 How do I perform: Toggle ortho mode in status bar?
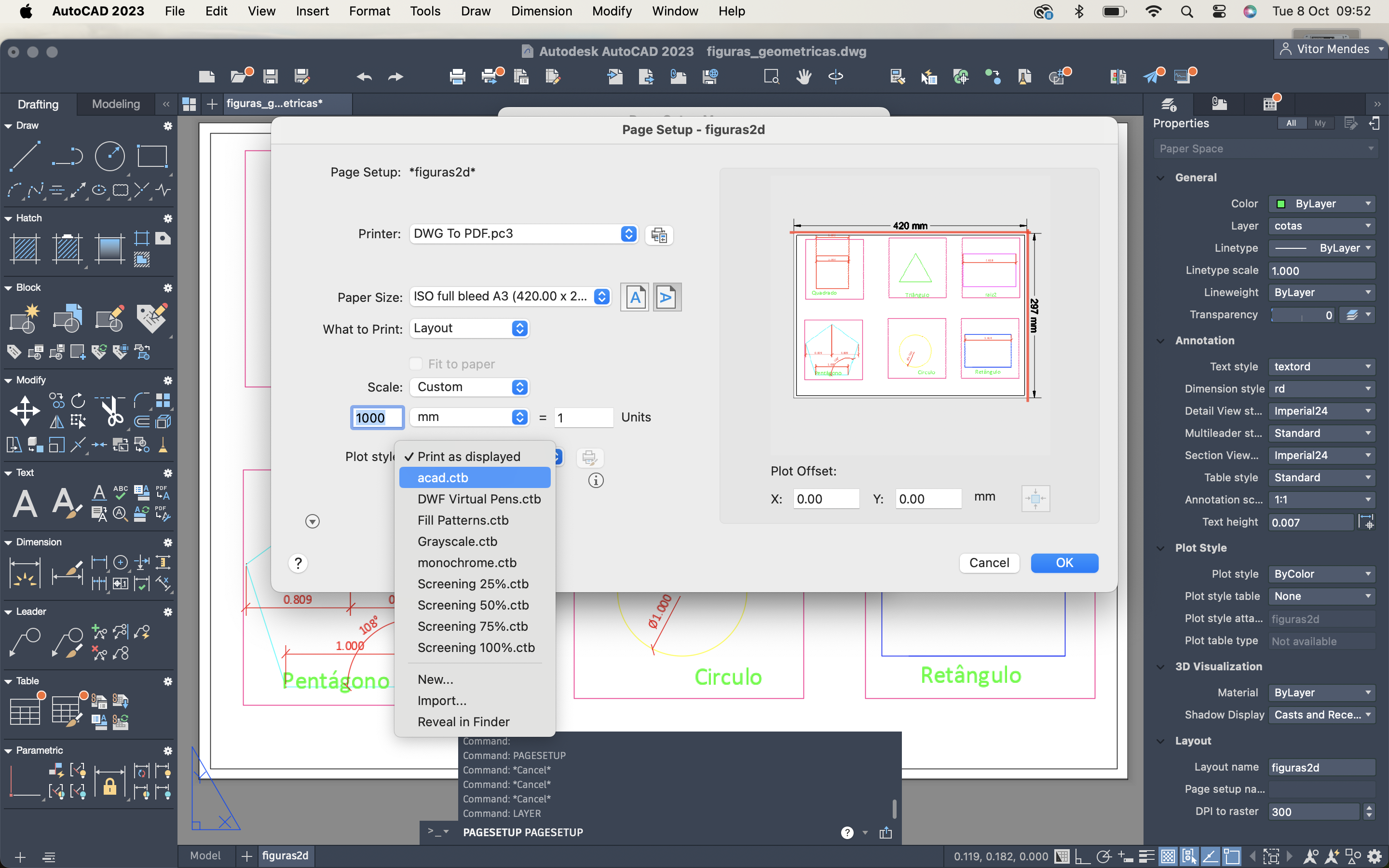(1082, 856)
